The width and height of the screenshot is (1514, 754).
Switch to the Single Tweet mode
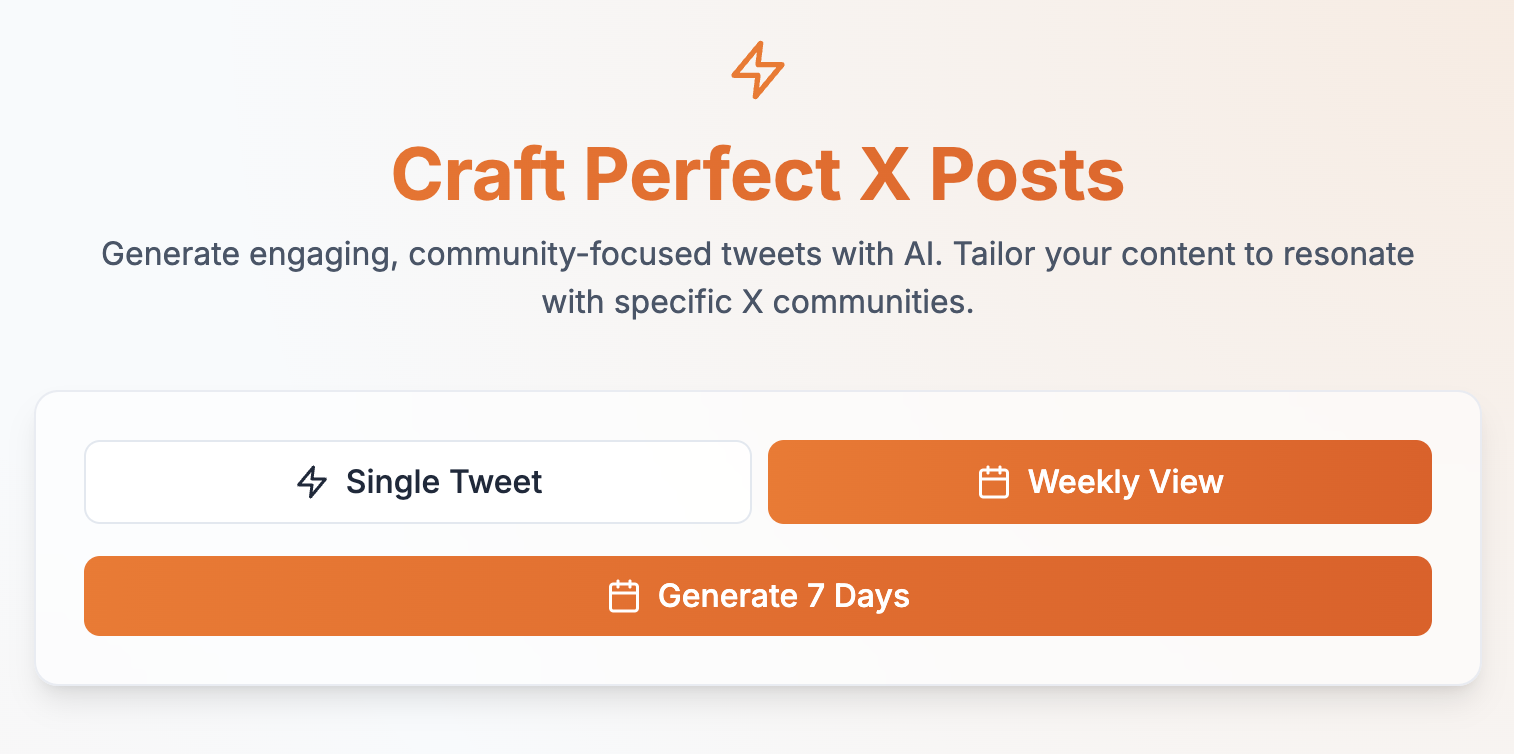pyautogui.click(x=417, y=482)
